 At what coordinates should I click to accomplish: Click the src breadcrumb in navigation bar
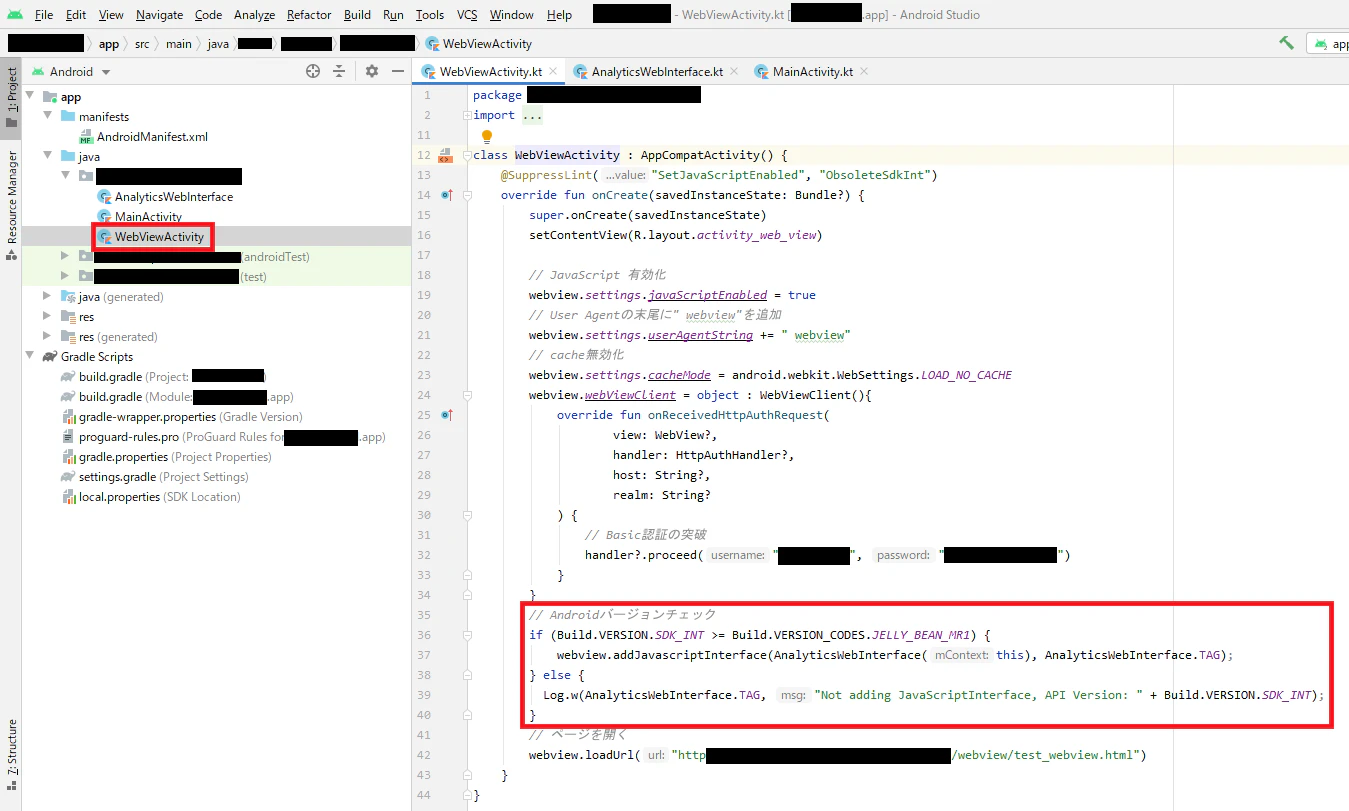(142, 43)
